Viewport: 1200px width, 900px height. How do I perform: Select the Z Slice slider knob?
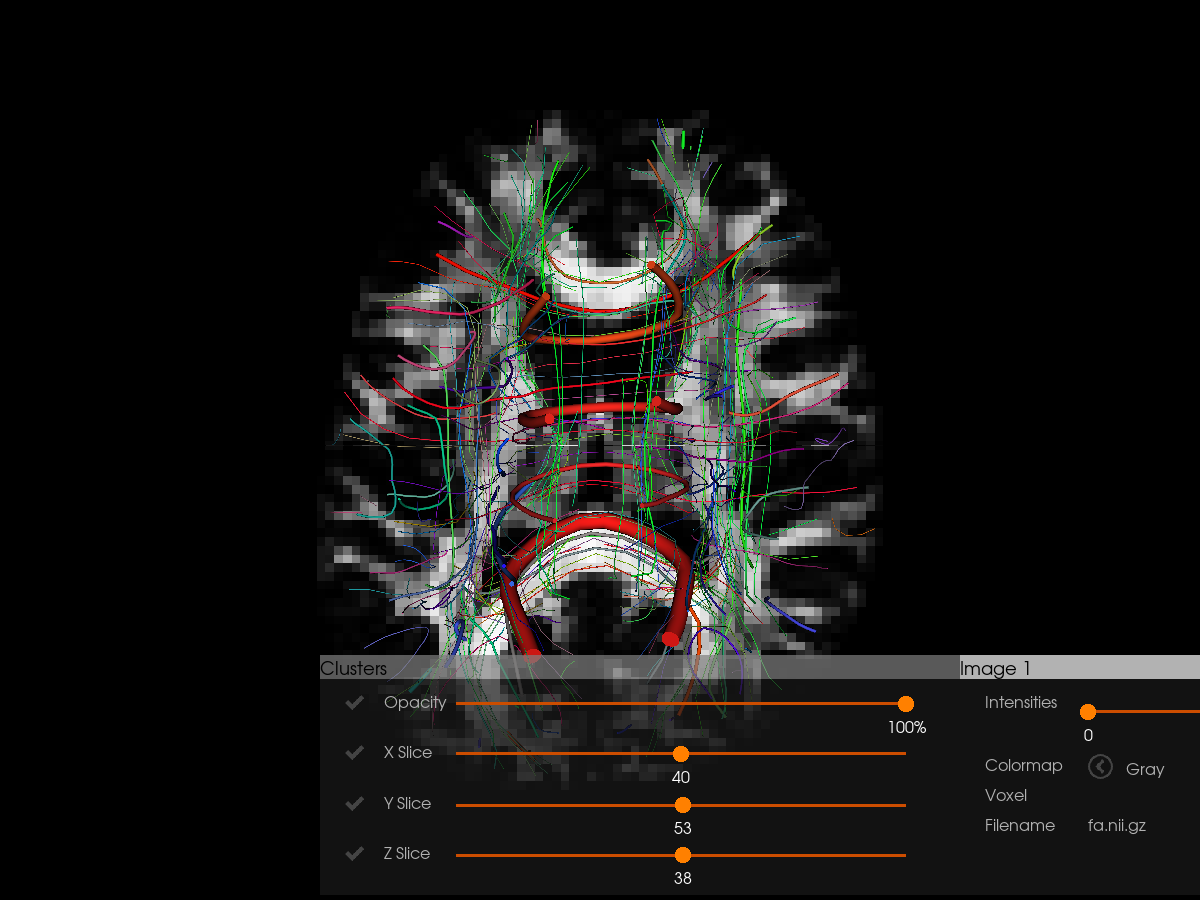pyautogui.click(x=683, y=855)
